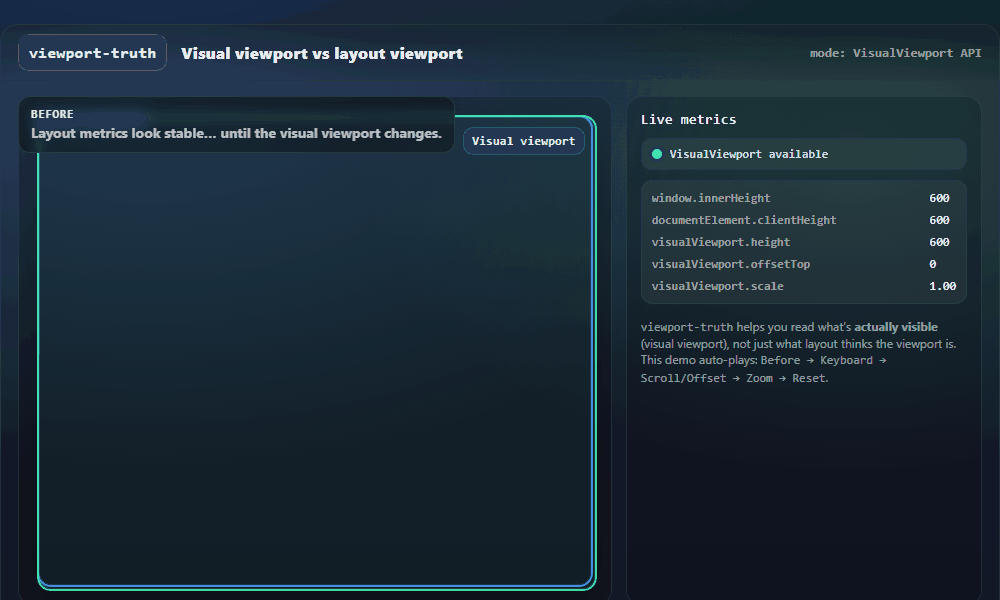The image size is (1000, 600).
Task: Click the window.innerHeight metric label
Action: point(711,198)
